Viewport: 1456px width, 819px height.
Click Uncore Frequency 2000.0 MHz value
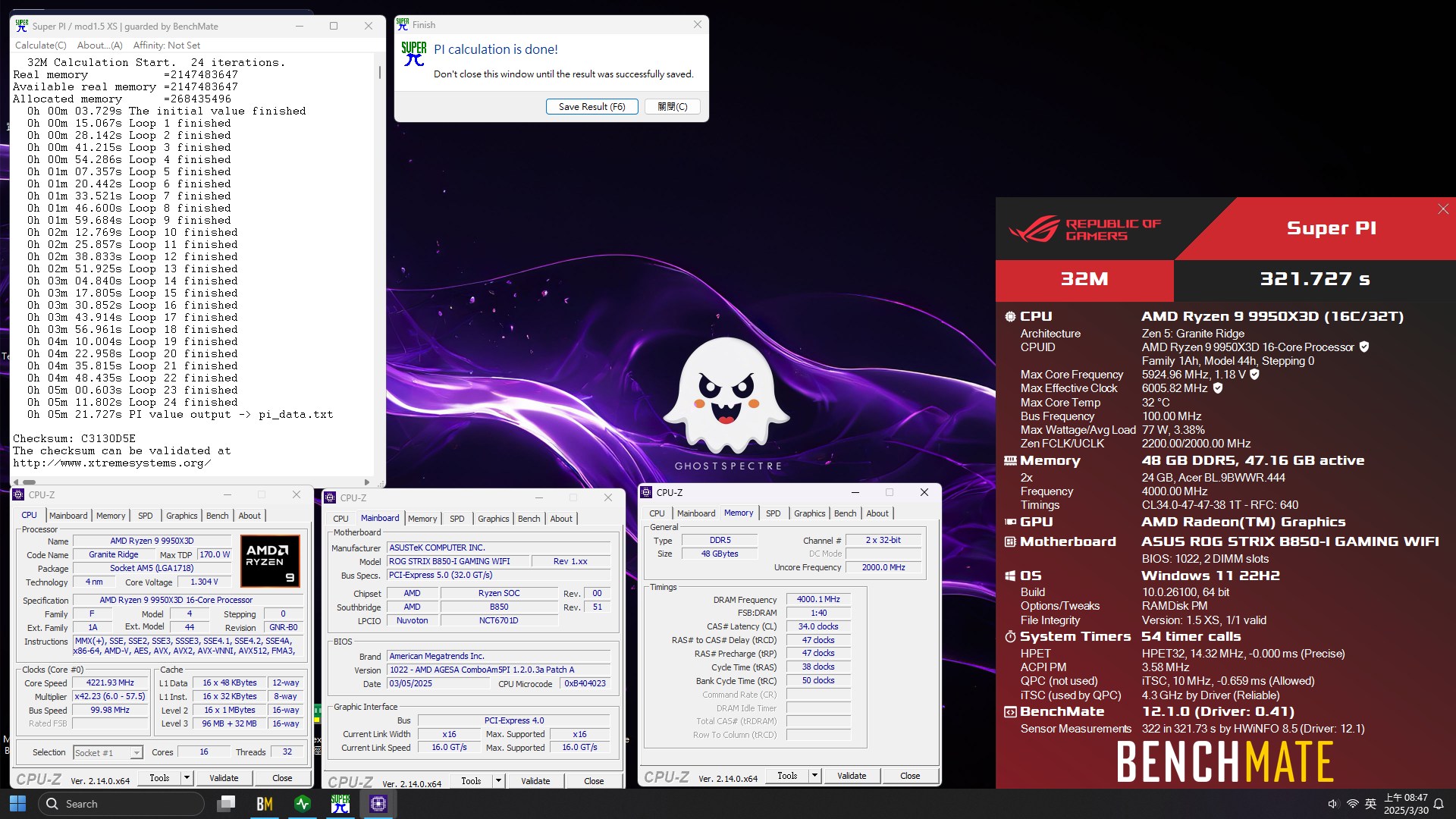pyautogui.click(x=883, y=567)
